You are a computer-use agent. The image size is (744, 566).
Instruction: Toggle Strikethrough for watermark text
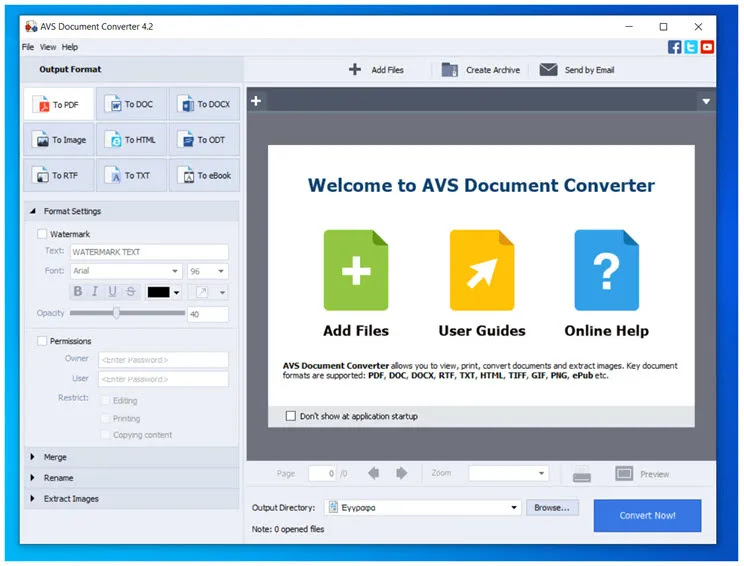(x=131, y=291)
